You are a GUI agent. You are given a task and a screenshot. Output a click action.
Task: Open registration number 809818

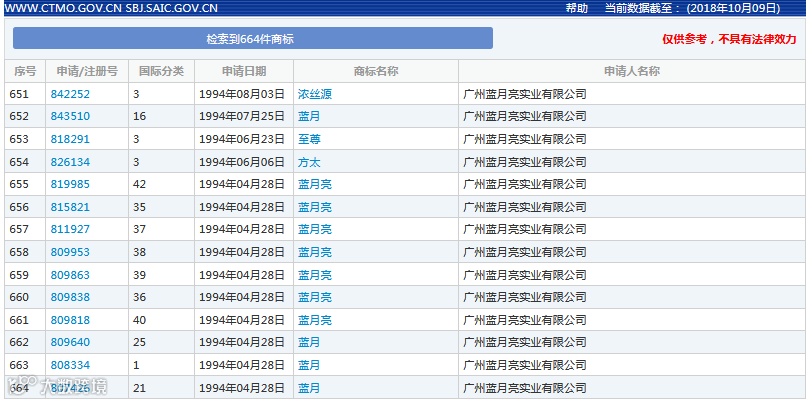(70, 320)
